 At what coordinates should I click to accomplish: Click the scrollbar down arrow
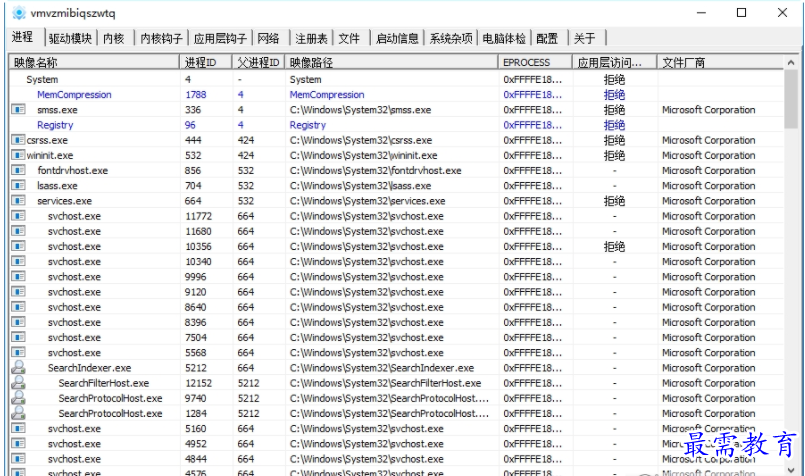[791, 469]
